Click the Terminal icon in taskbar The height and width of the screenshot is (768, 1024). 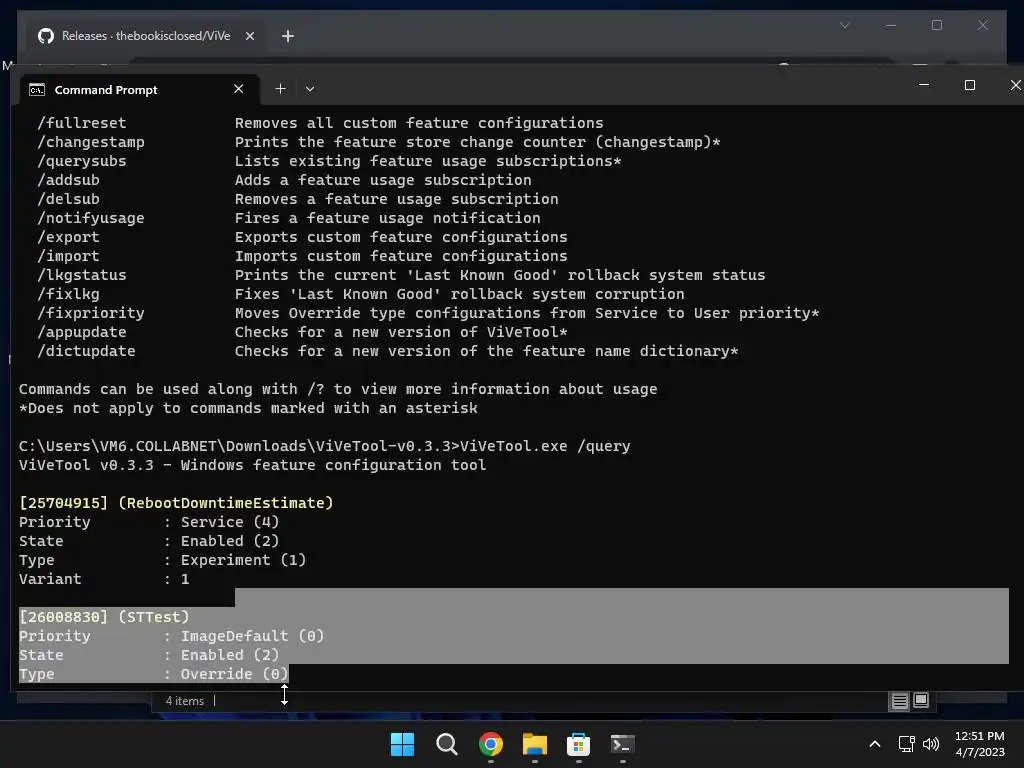tap(622, 744)
